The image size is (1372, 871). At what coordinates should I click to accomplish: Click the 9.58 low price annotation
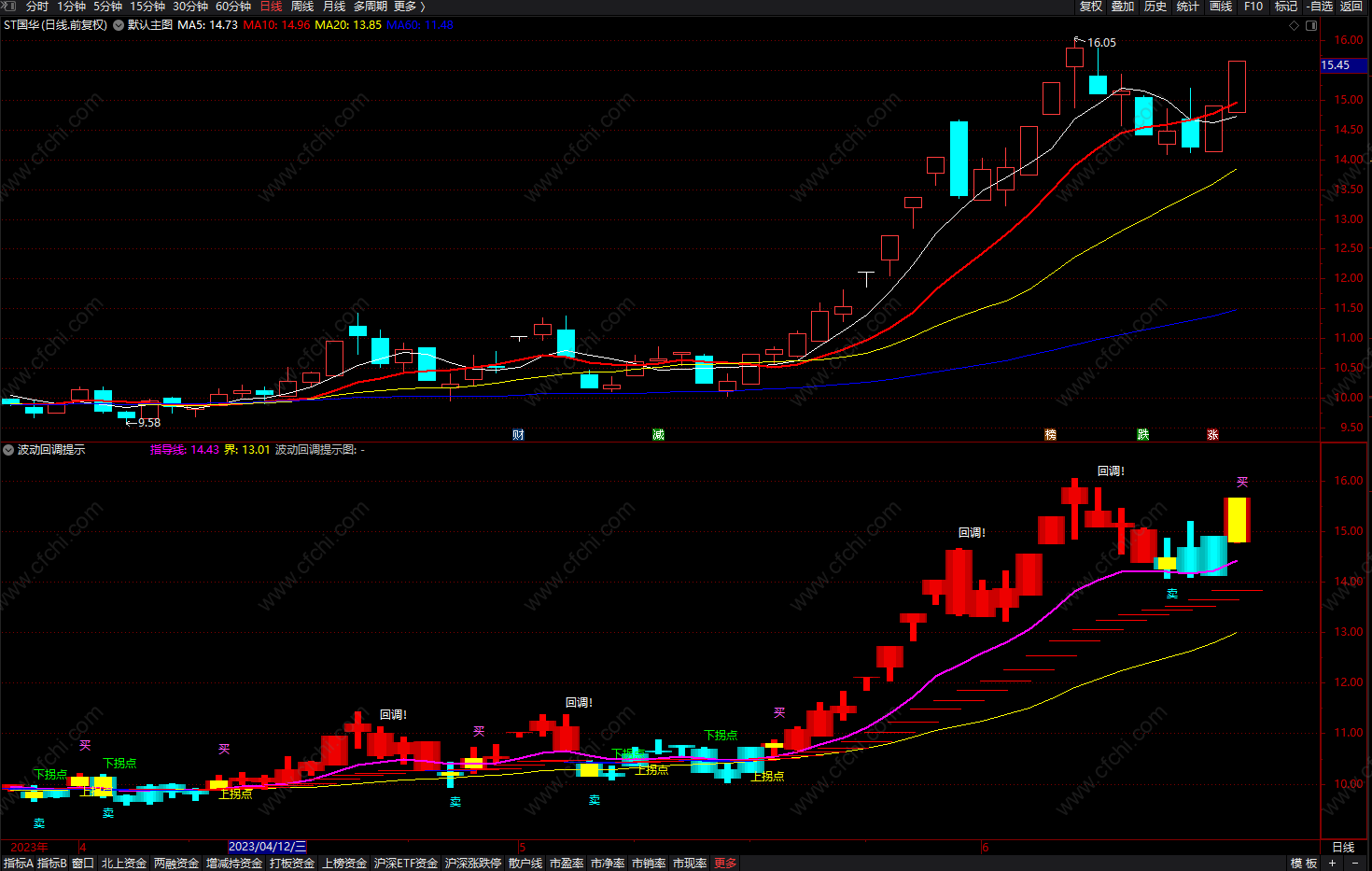click(x=149, y=423)
